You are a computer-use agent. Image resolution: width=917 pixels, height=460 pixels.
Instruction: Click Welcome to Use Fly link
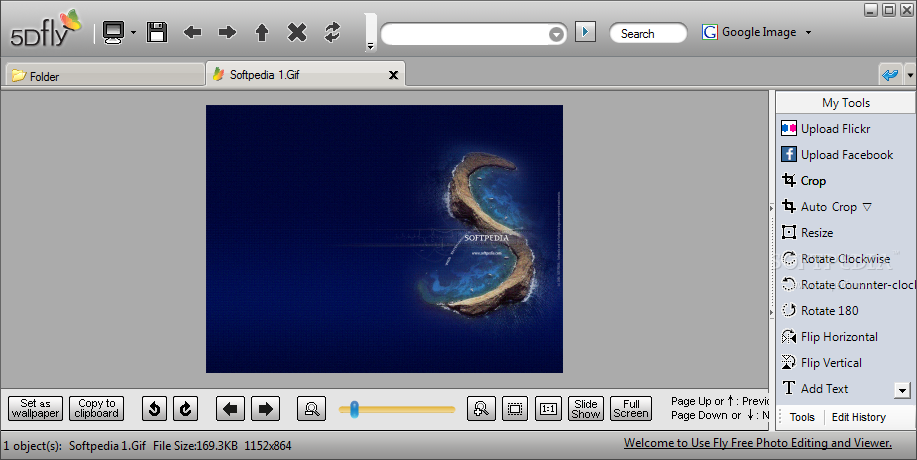pyautogui.click(x=758, y=443)
